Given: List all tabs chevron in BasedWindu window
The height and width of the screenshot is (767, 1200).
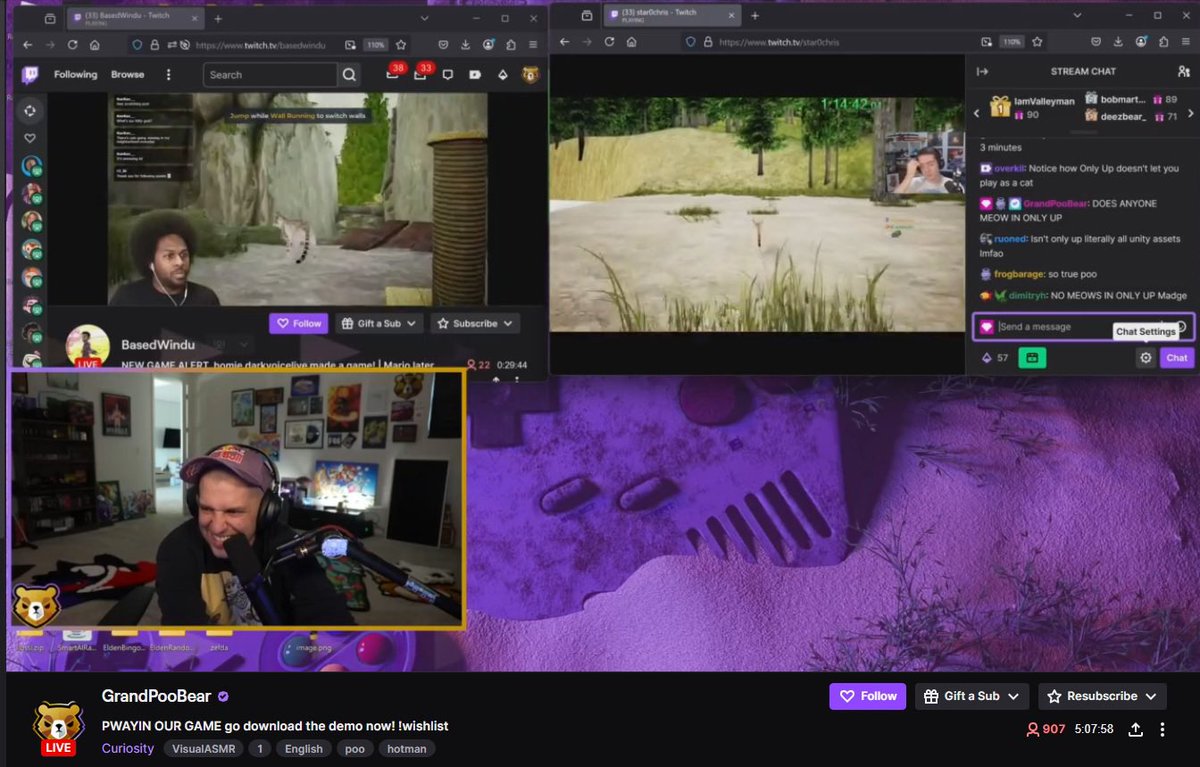Looking at the screenshot, I should [x=423, y=19].
